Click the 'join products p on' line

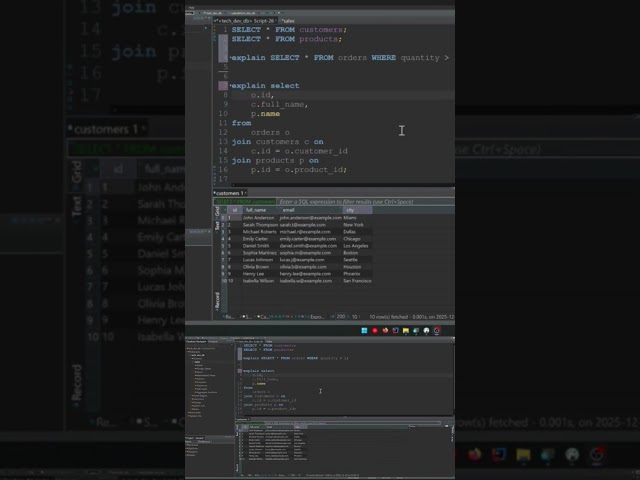point(275,160)
